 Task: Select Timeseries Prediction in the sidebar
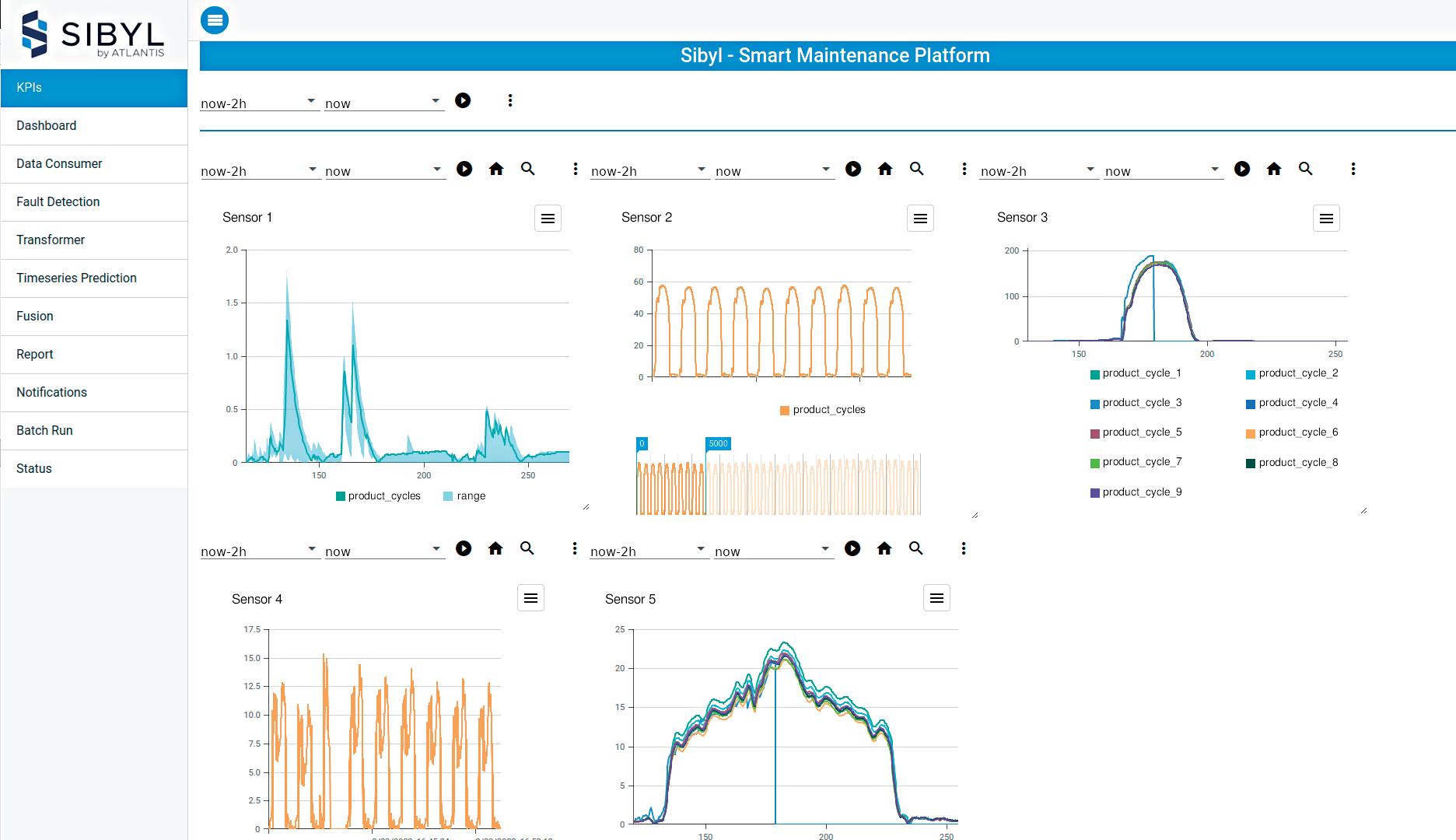[x=94, y=278]
